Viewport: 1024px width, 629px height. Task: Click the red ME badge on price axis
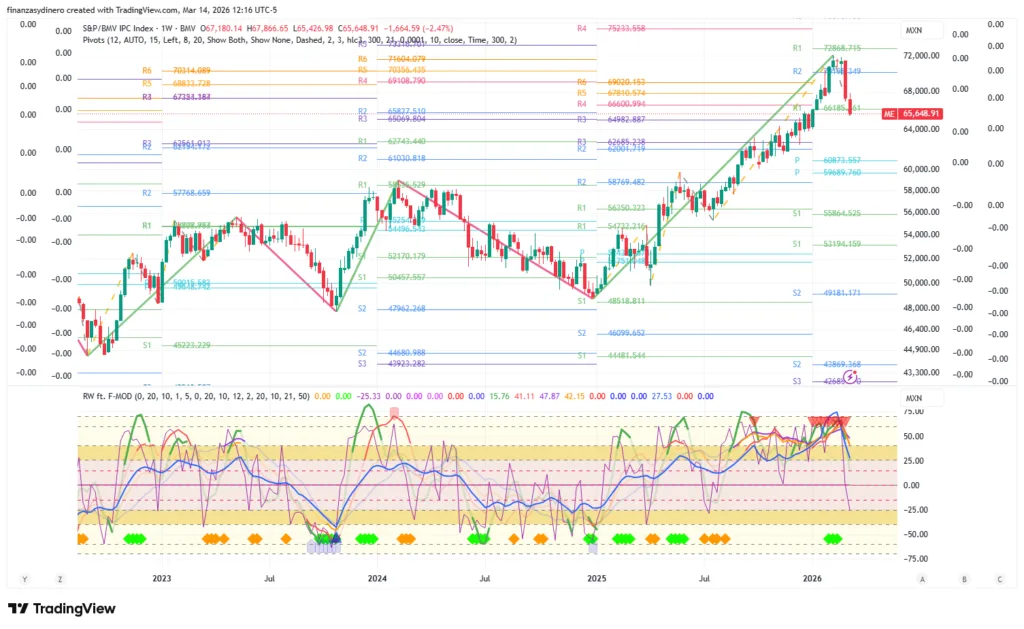pos(888,114)
